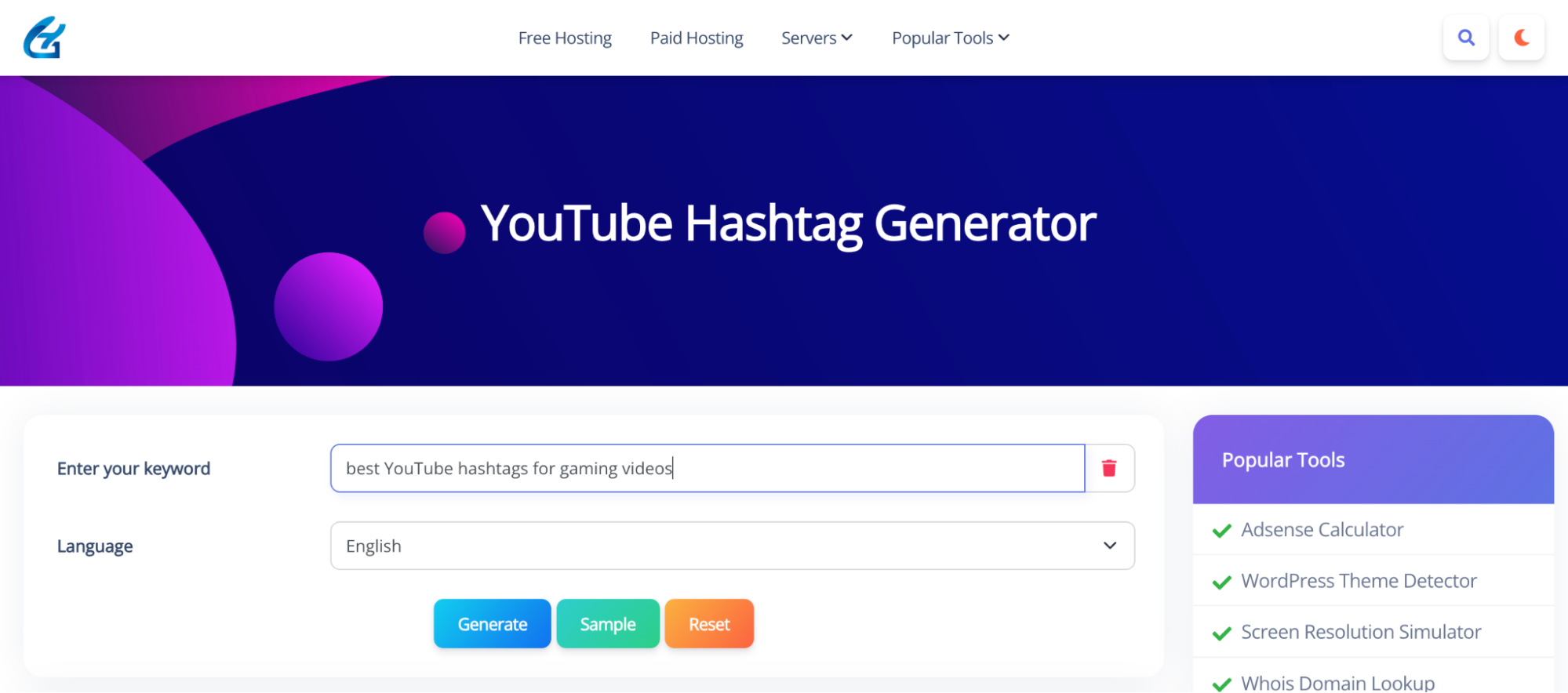Viewport: 1568px width, 693px height.
Task: Toggle dark mode with the moon icon
Action: pos(1521,38)
